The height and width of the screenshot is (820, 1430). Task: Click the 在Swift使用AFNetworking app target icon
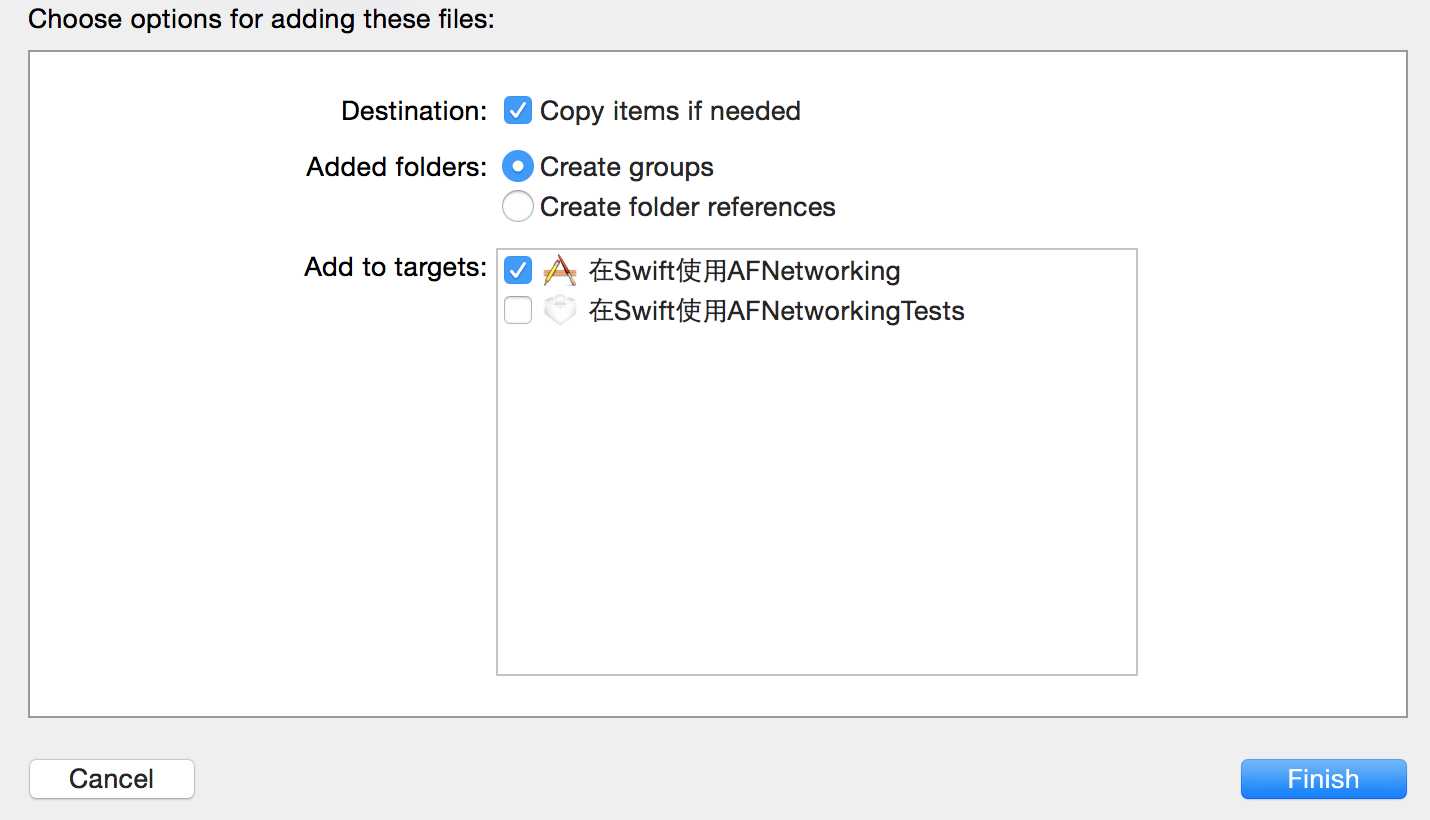[x=560, y=270]
